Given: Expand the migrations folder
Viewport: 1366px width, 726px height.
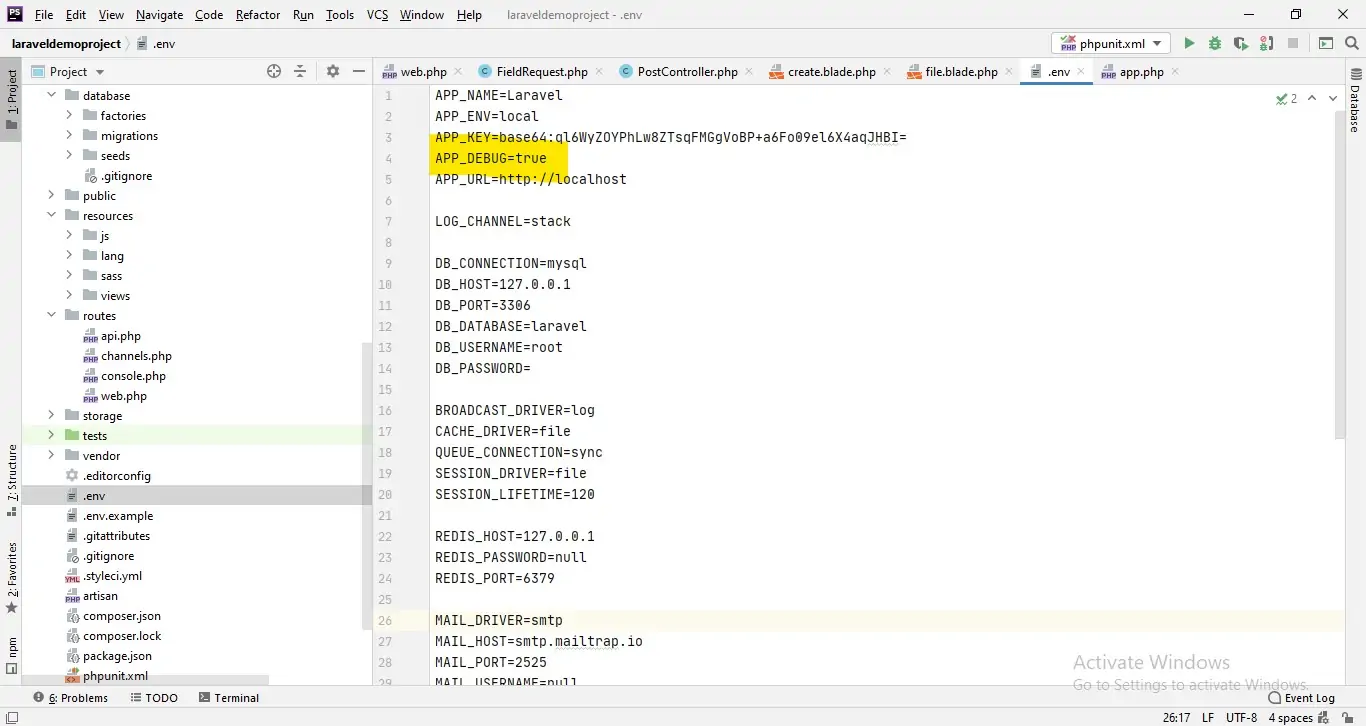Looking at the screenshot, I should tap(70, 136).
